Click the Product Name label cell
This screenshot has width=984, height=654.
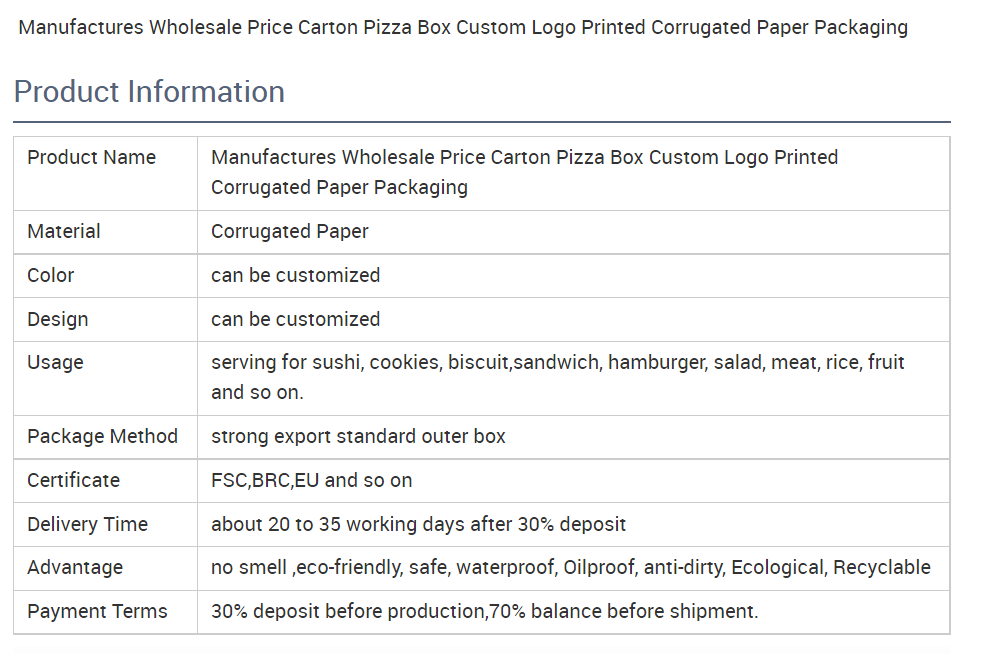(x=92, y=158)
